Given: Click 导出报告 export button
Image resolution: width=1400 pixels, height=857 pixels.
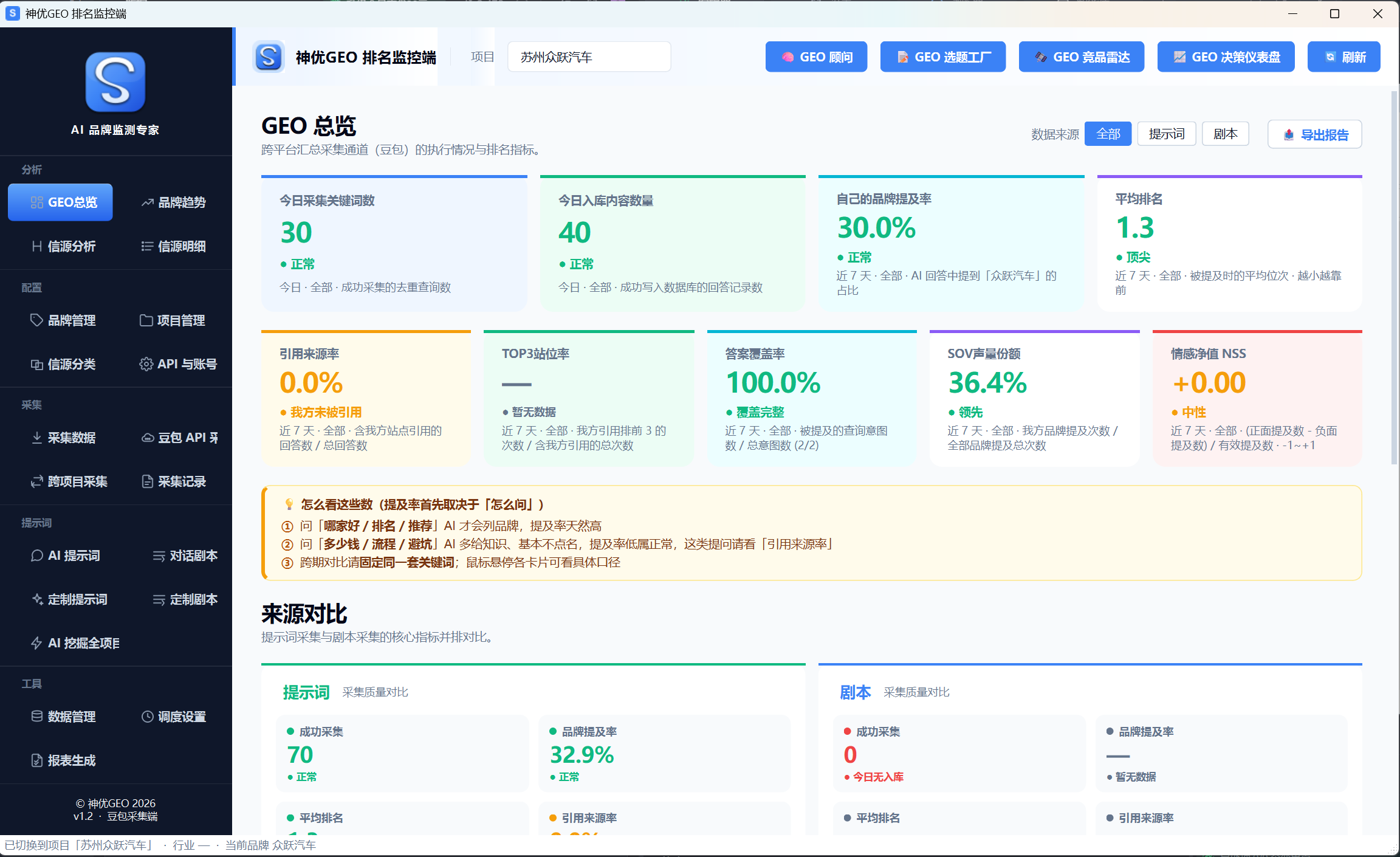Looking at the screenshot, I should [1315, 134].
